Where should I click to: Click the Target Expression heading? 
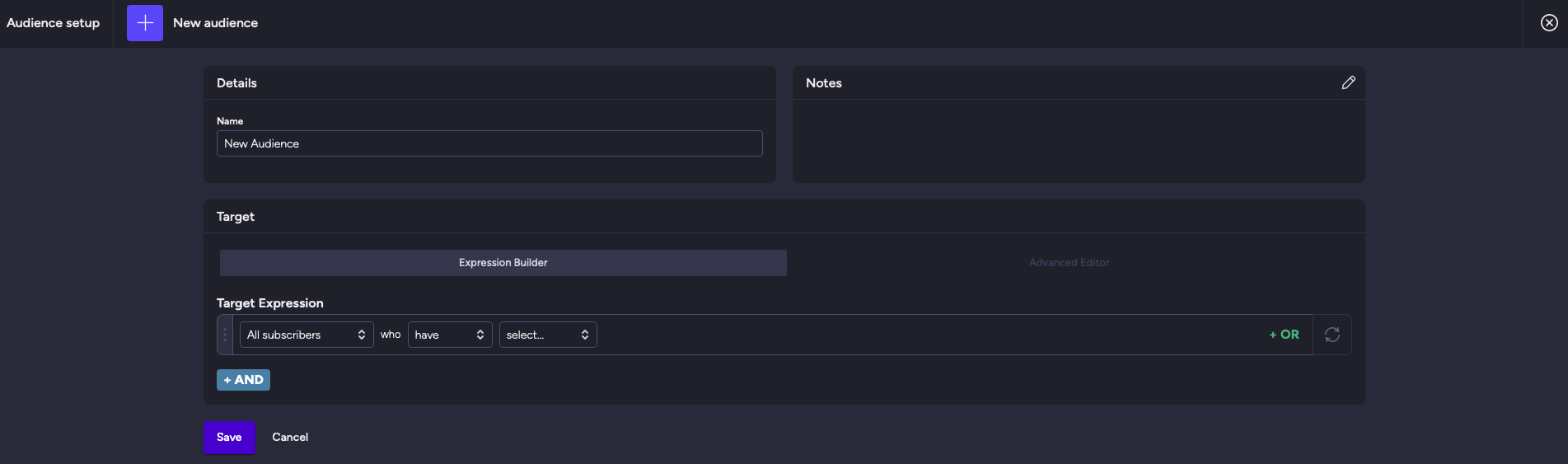(x=270, y=303)
